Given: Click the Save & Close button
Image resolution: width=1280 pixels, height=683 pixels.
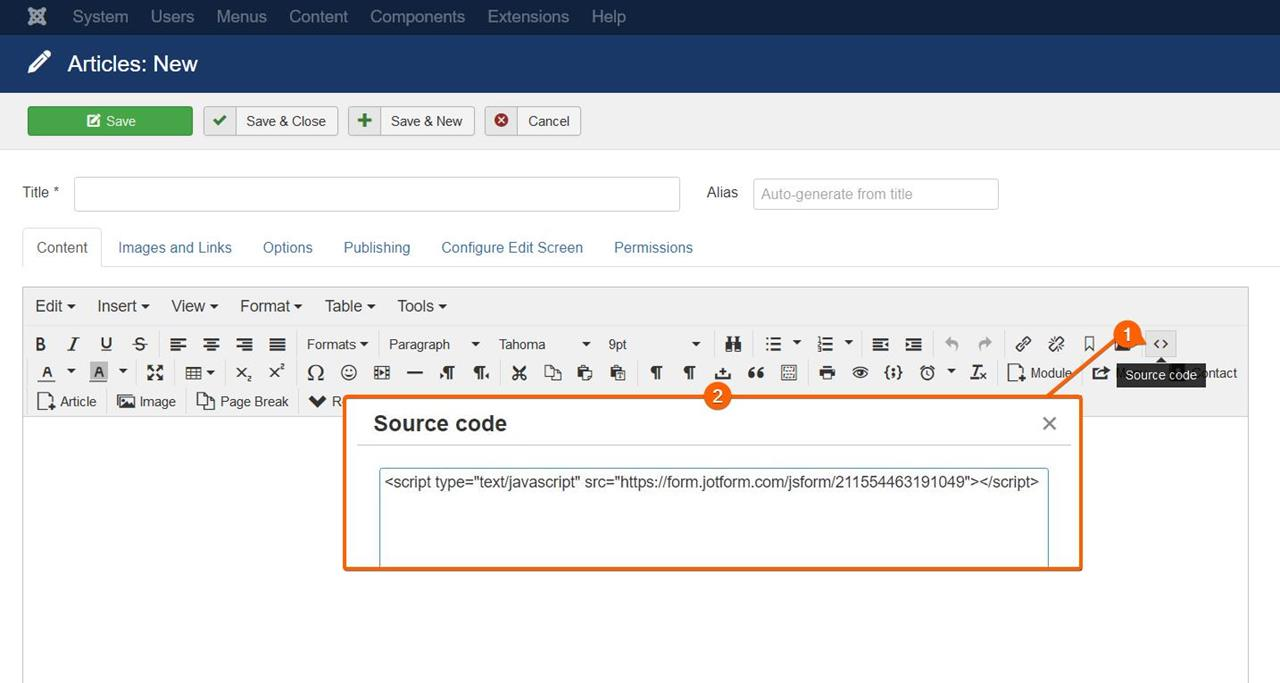Looking at the screenshot, I should click(284, 121).
